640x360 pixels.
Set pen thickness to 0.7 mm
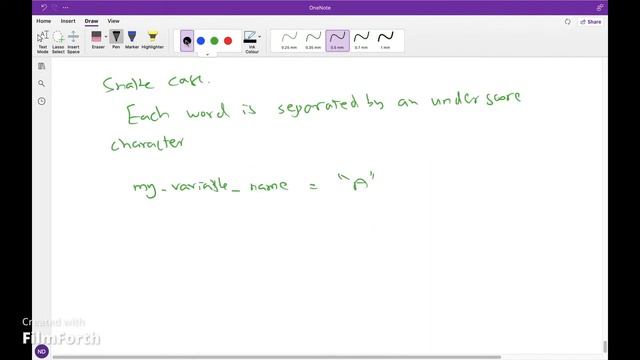click(361, 41)
